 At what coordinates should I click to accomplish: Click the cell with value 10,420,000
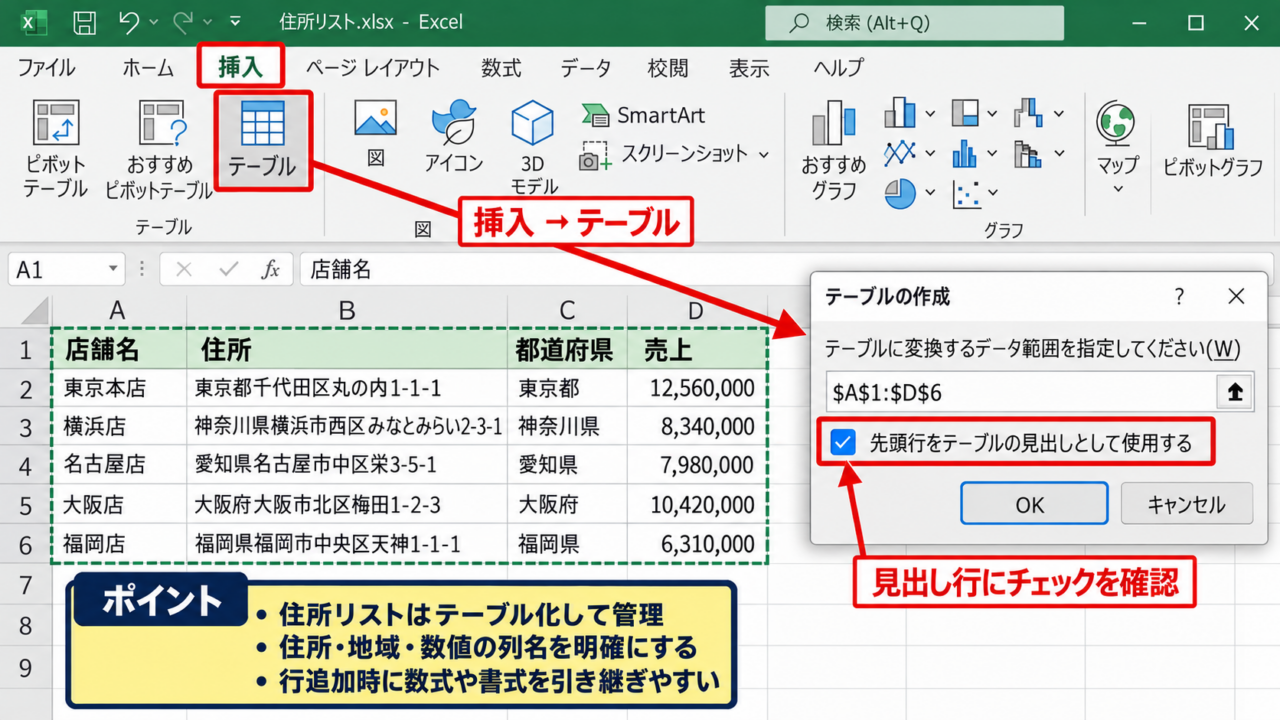point(697,505)
